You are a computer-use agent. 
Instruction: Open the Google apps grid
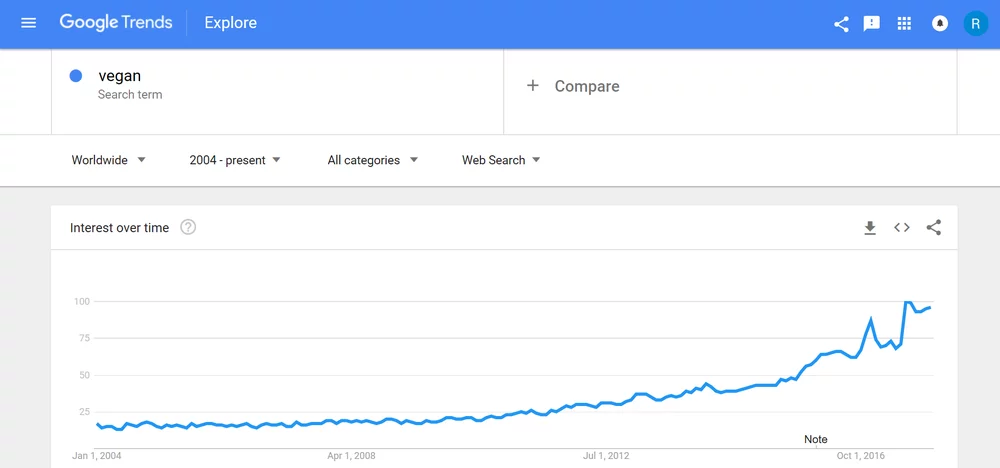tap(905, 24)
